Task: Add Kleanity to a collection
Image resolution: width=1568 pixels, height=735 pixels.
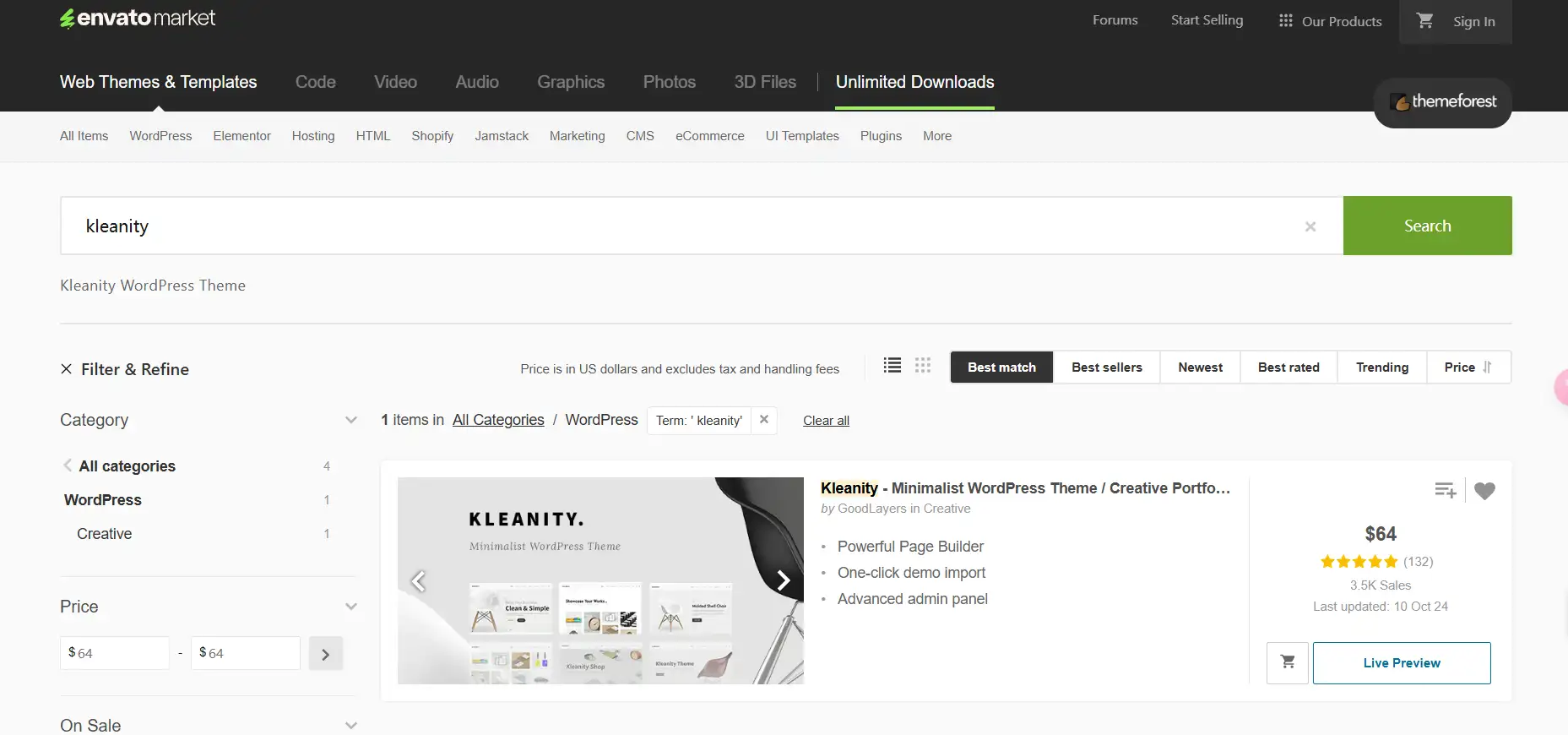Action: coord(1445,490)
